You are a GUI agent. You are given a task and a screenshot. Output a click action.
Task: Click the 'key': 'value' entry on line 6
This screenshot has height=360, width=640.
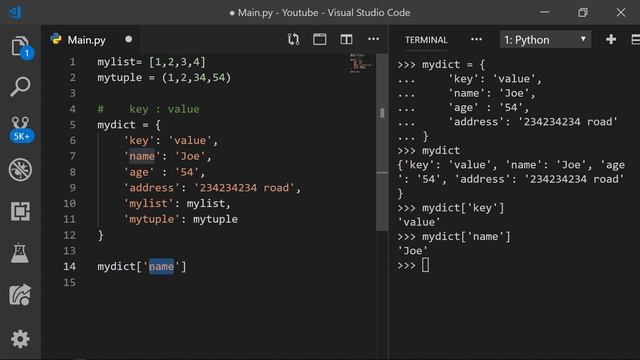pos(171,141)
